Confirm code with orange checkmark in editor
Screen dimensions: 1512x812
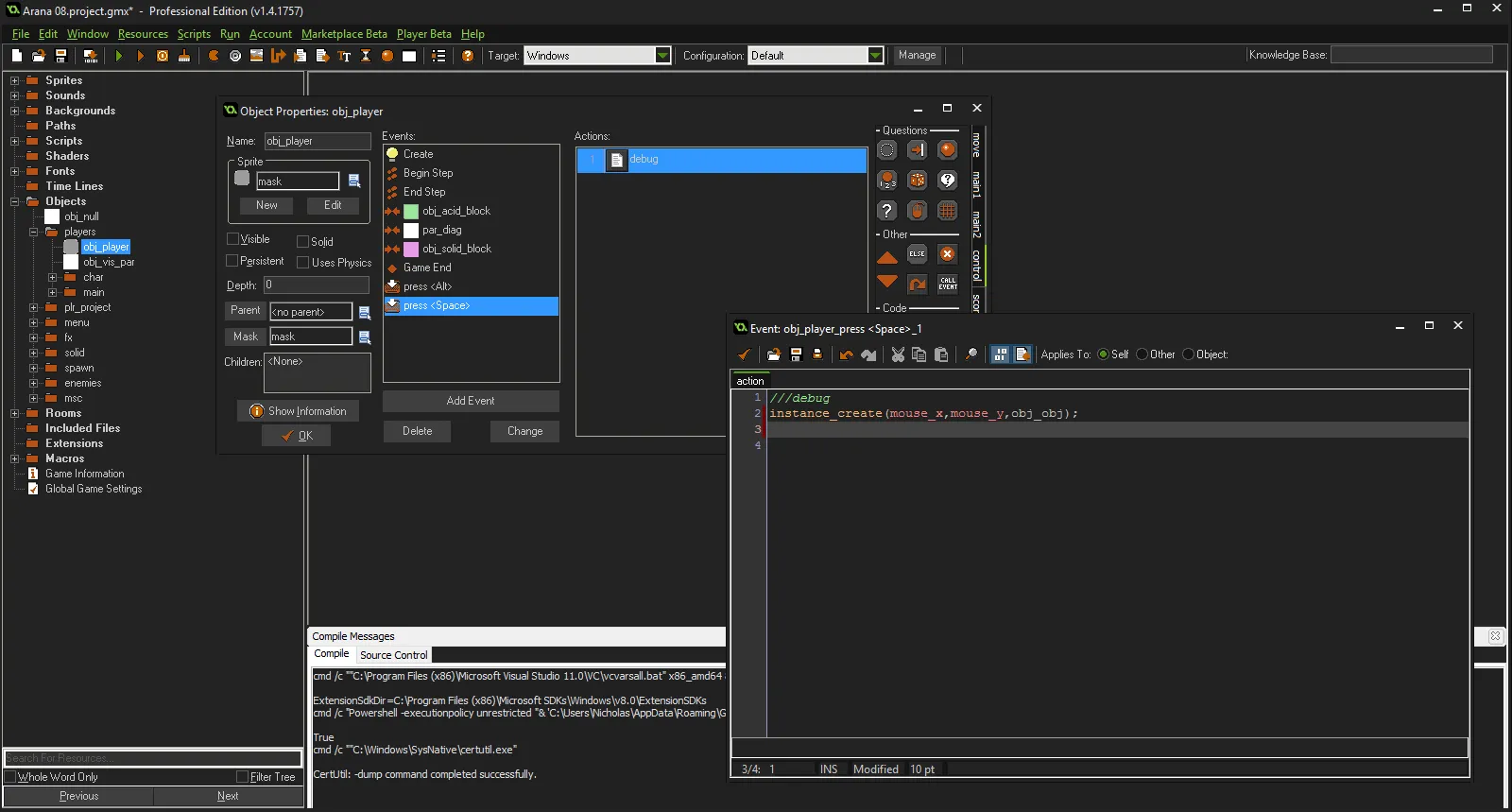click(x=744, y=354)
